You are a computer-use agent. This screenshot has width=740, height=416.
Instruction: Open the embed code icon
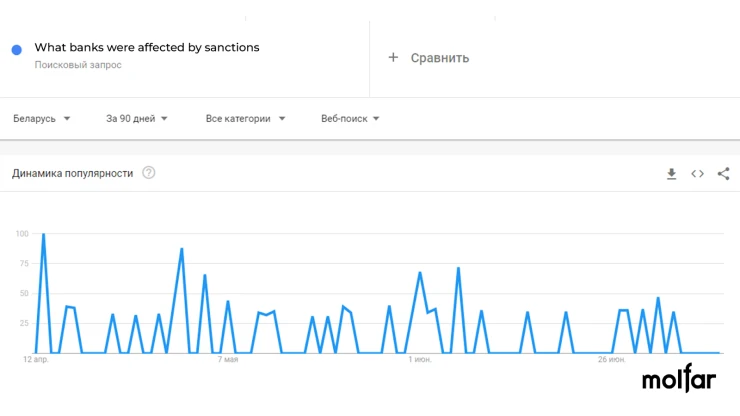pyautogui.click(x=697, y=174)
